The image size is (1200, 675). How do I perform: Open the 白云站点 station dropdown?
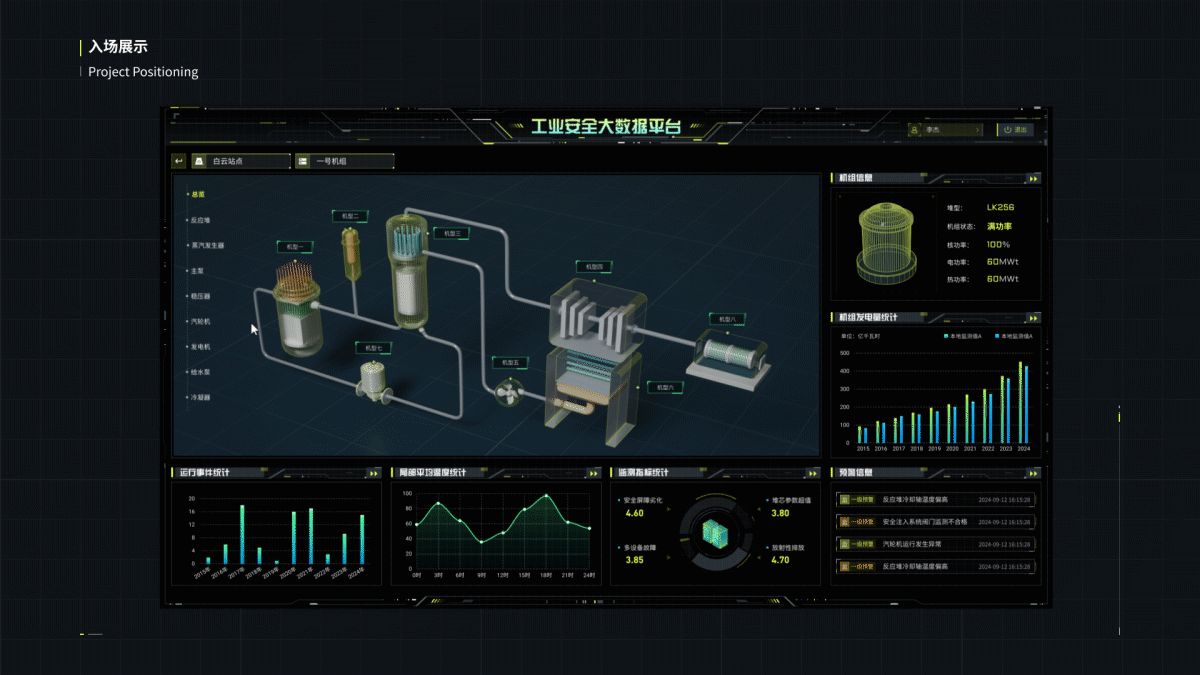click(x=239, y=161)
